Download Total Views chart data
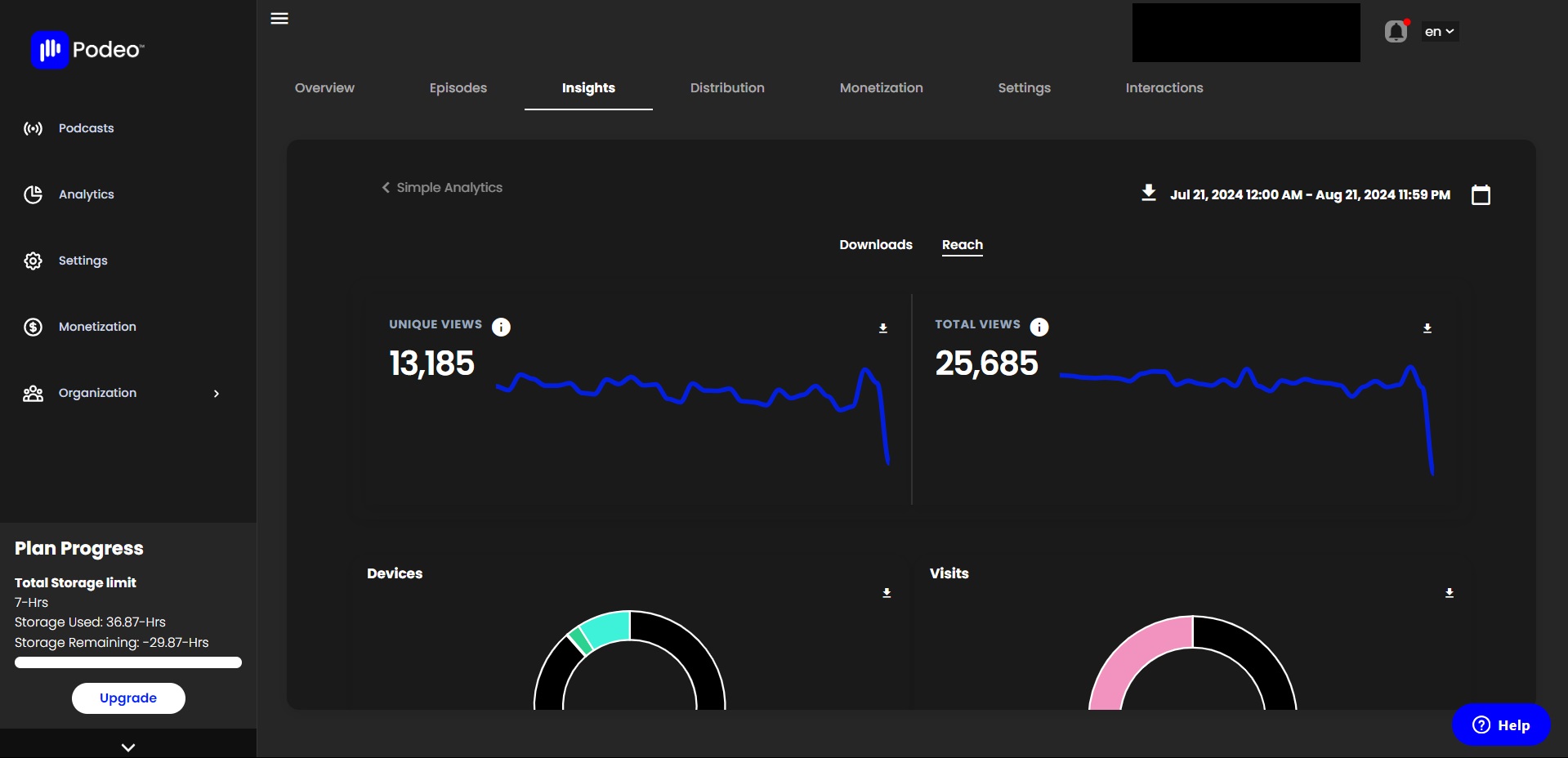1568x758 pixels. point(1427,328)
